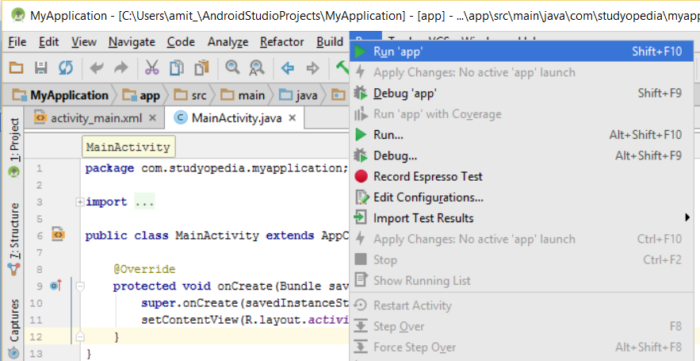Click fold end marker on line 12
Image resolution: width=700 pixels, height=361 pixels.
pyautogui.click(x=80, y=337)
